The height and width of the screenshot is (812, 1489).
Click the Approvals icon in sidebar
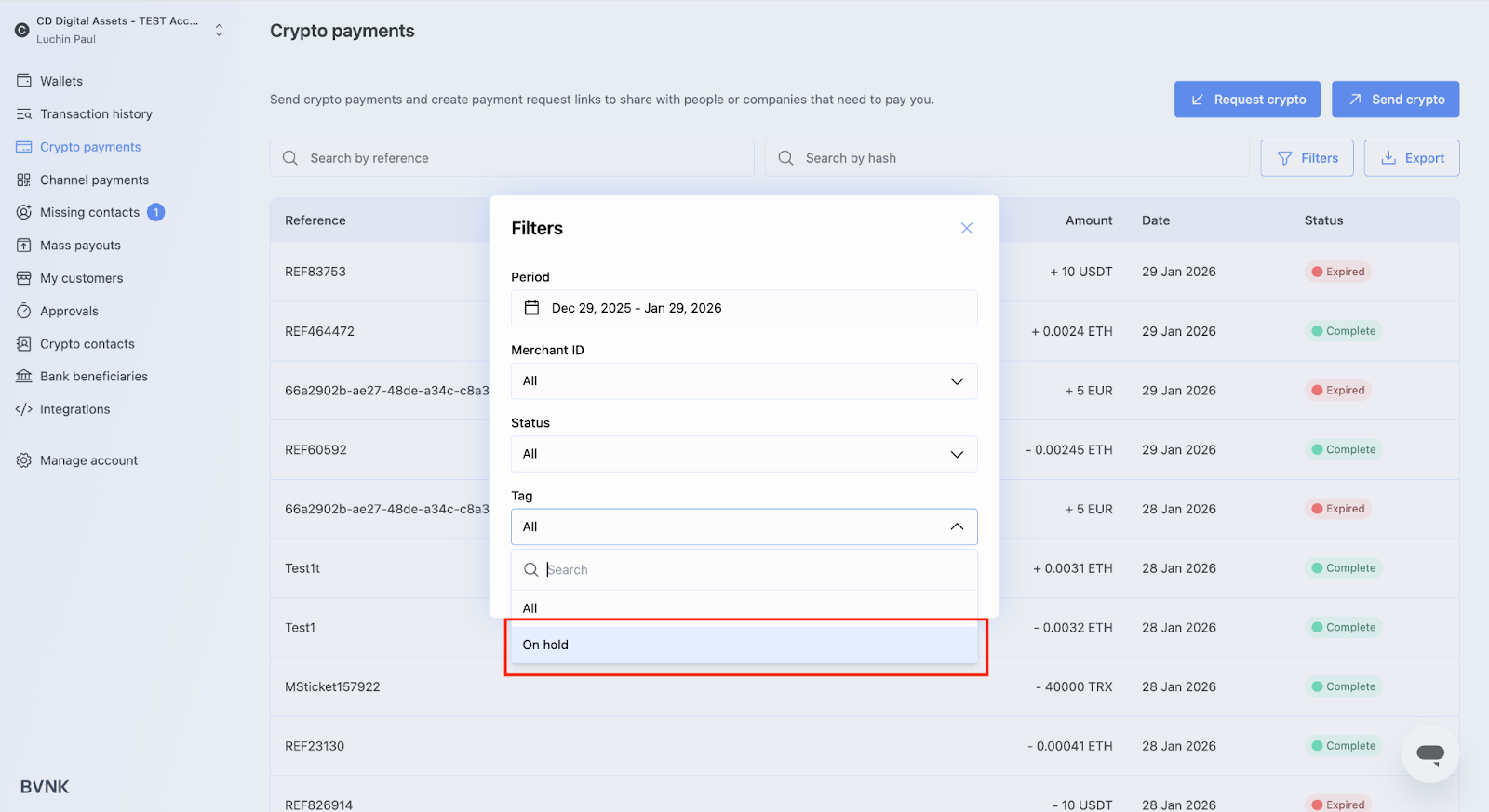click(24, 312)
